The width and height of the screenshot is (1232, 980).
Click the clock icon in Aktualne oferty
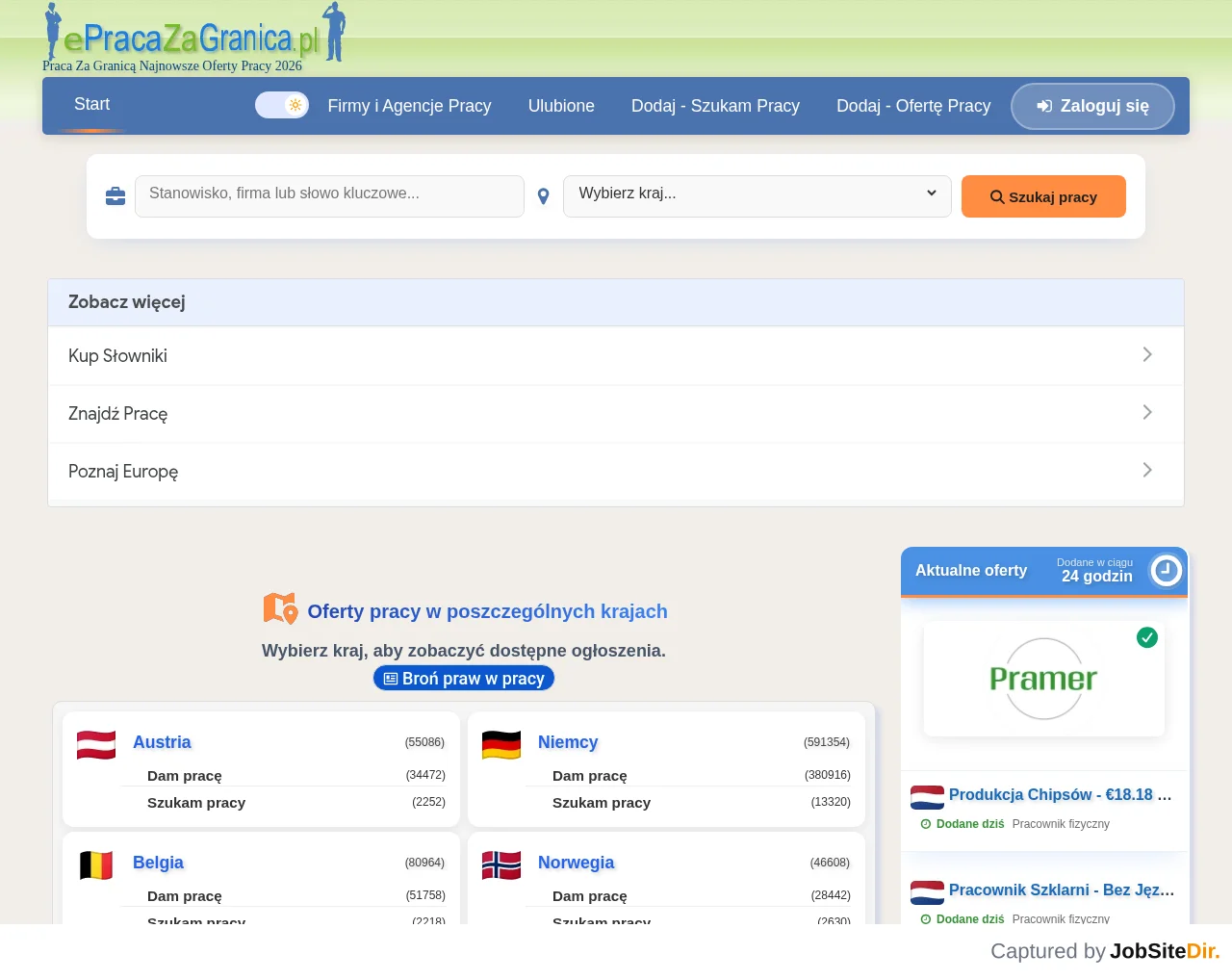(1166, 571)
